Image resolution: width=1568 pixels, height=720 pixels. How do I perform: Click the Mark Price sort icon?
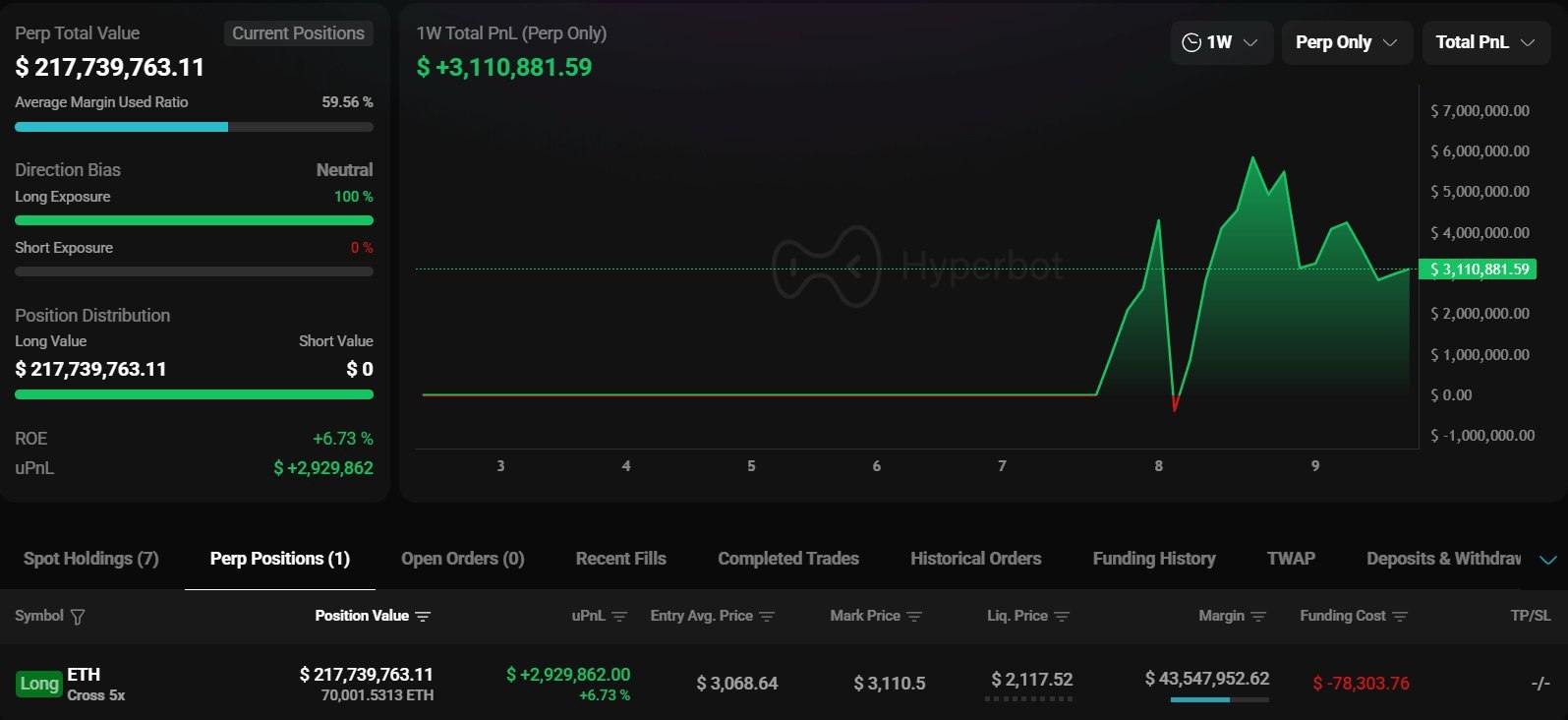click(x=914, y=617)
